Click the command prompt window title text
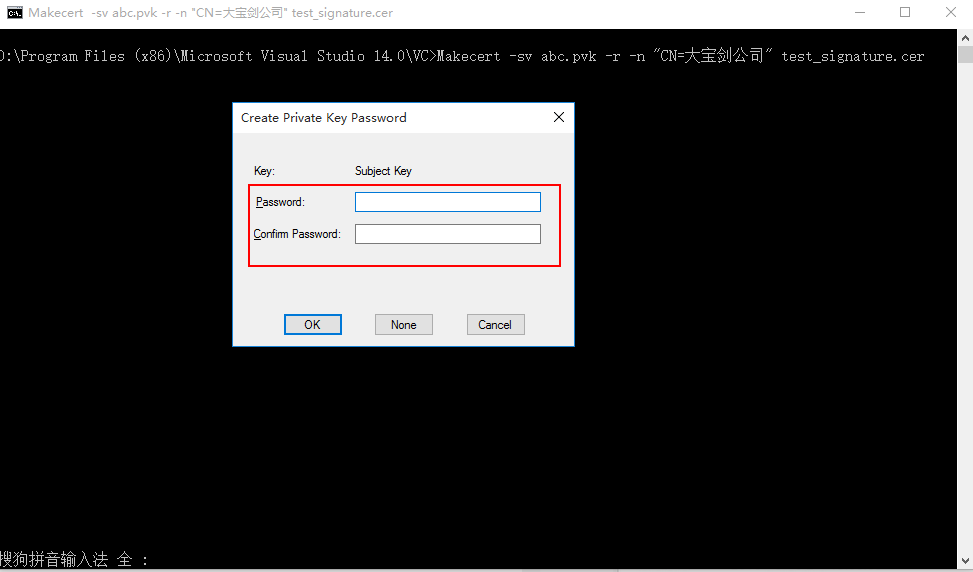 (x=210, y=12)
